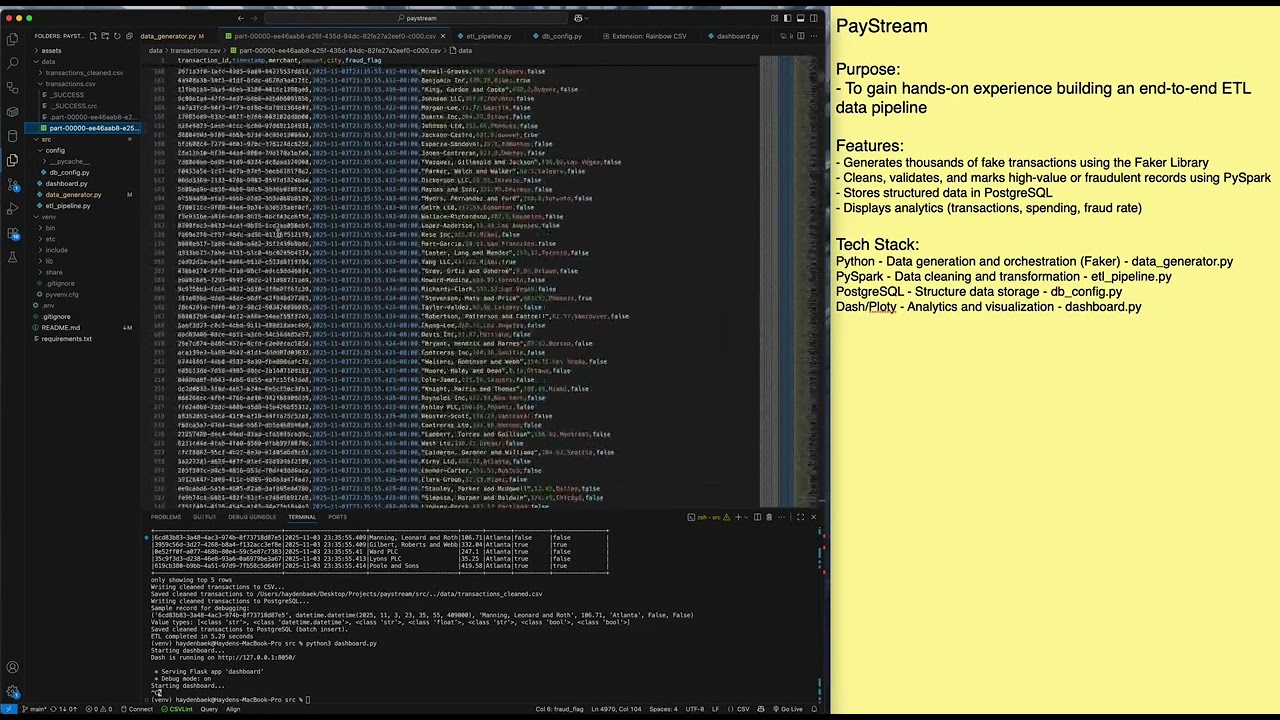The width and height of the screenshot is (1280, 720).
Task: Open the Search view in activity bar
Action: point(12,64)
